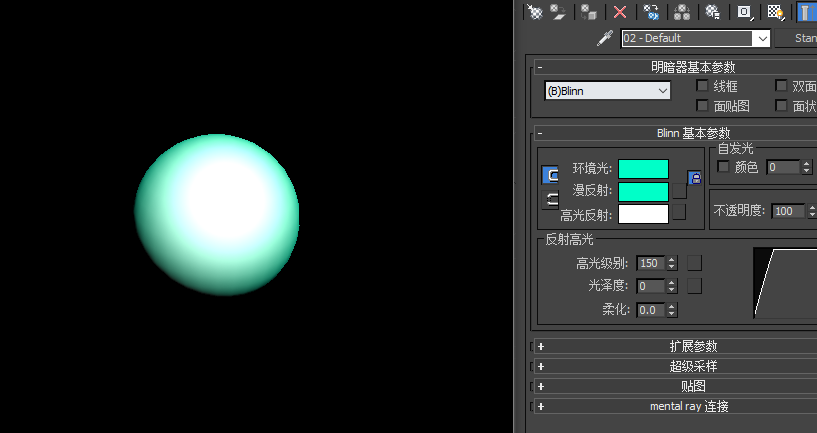Click Assign Material to Selection icon
Screen dimensions: 817x433
pyautogui.click(x=589, y=11)
